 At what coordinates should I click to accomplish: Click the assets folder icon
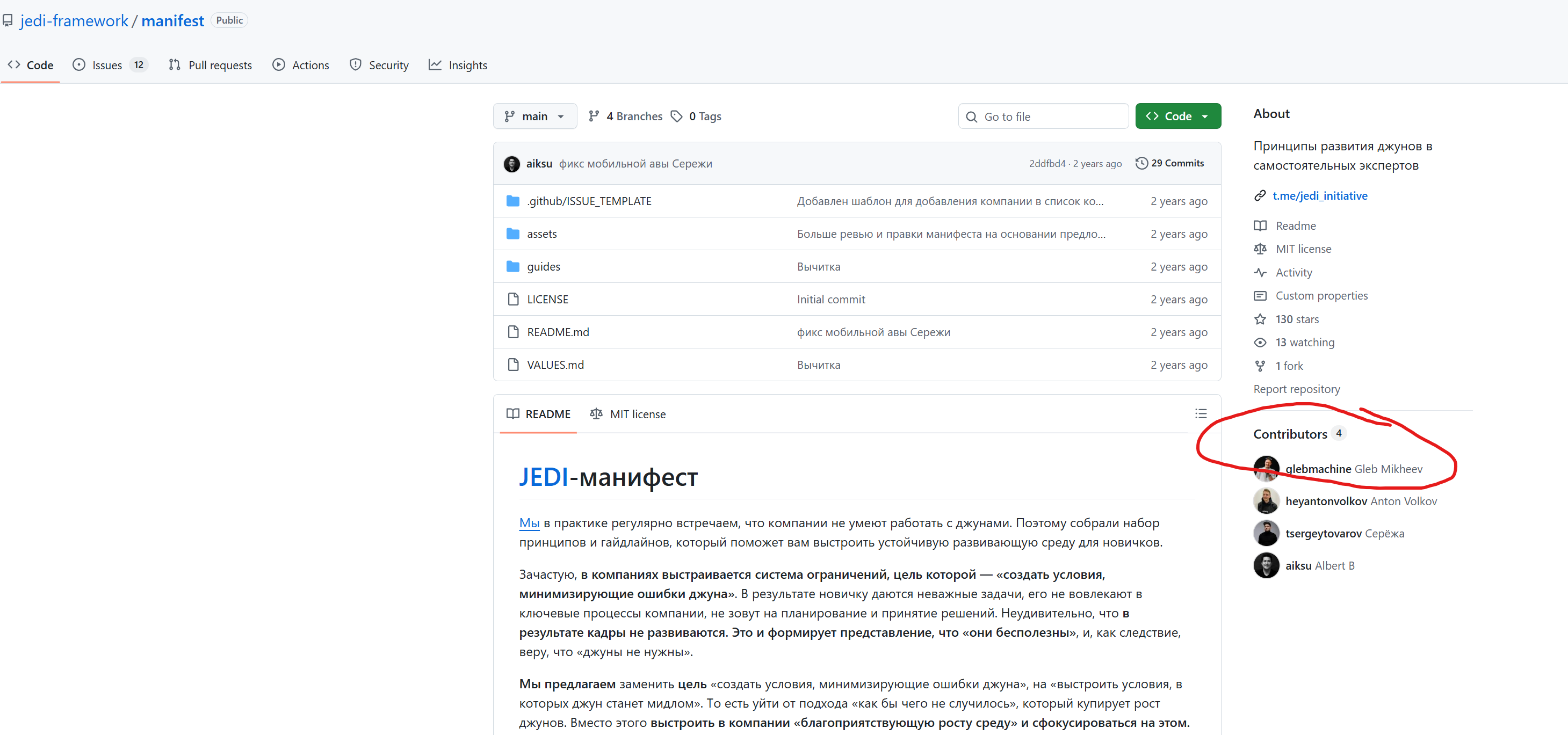pos(512,234)
